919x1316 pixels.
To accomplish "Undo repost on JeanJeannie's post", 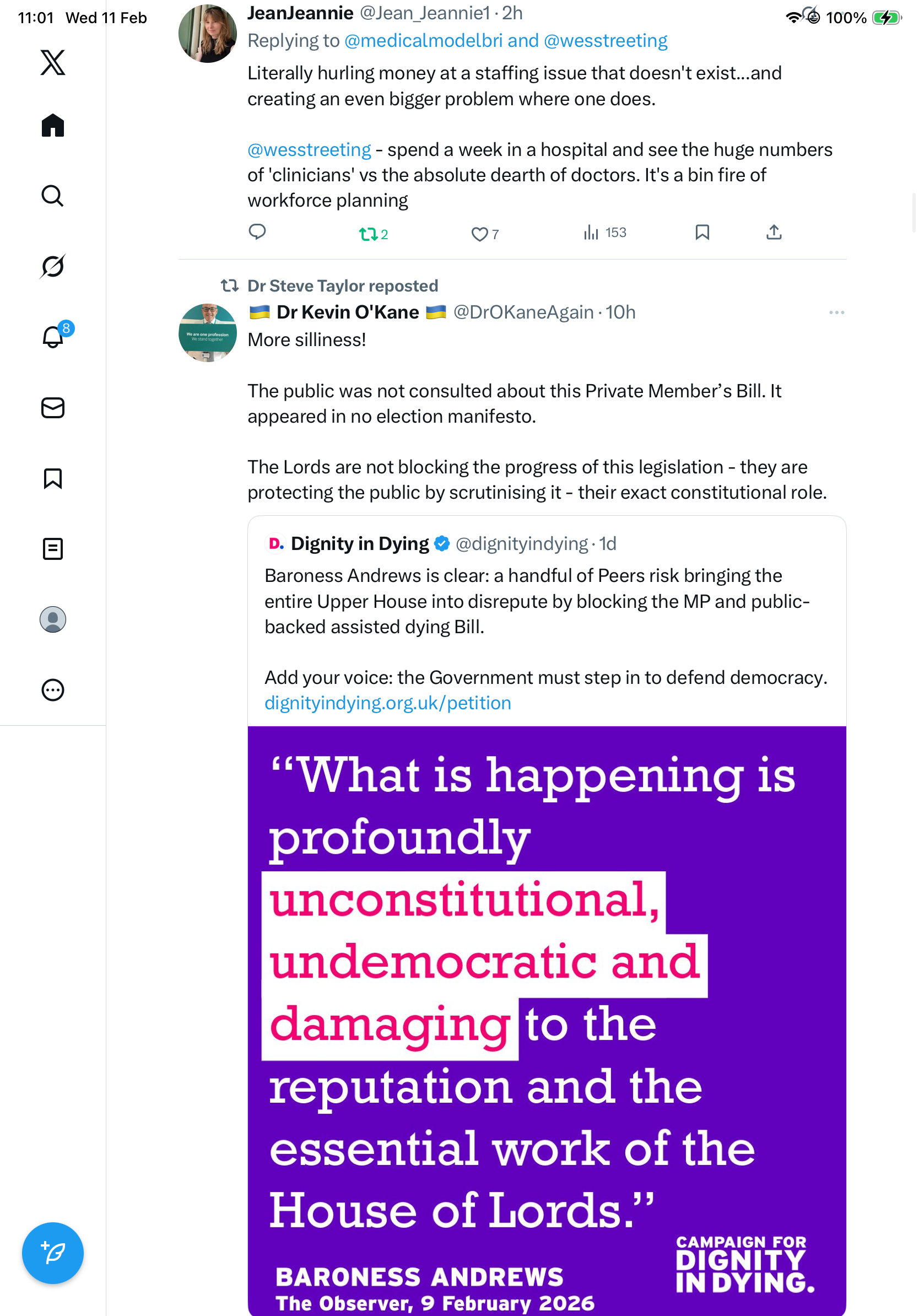I will point(368,234).
